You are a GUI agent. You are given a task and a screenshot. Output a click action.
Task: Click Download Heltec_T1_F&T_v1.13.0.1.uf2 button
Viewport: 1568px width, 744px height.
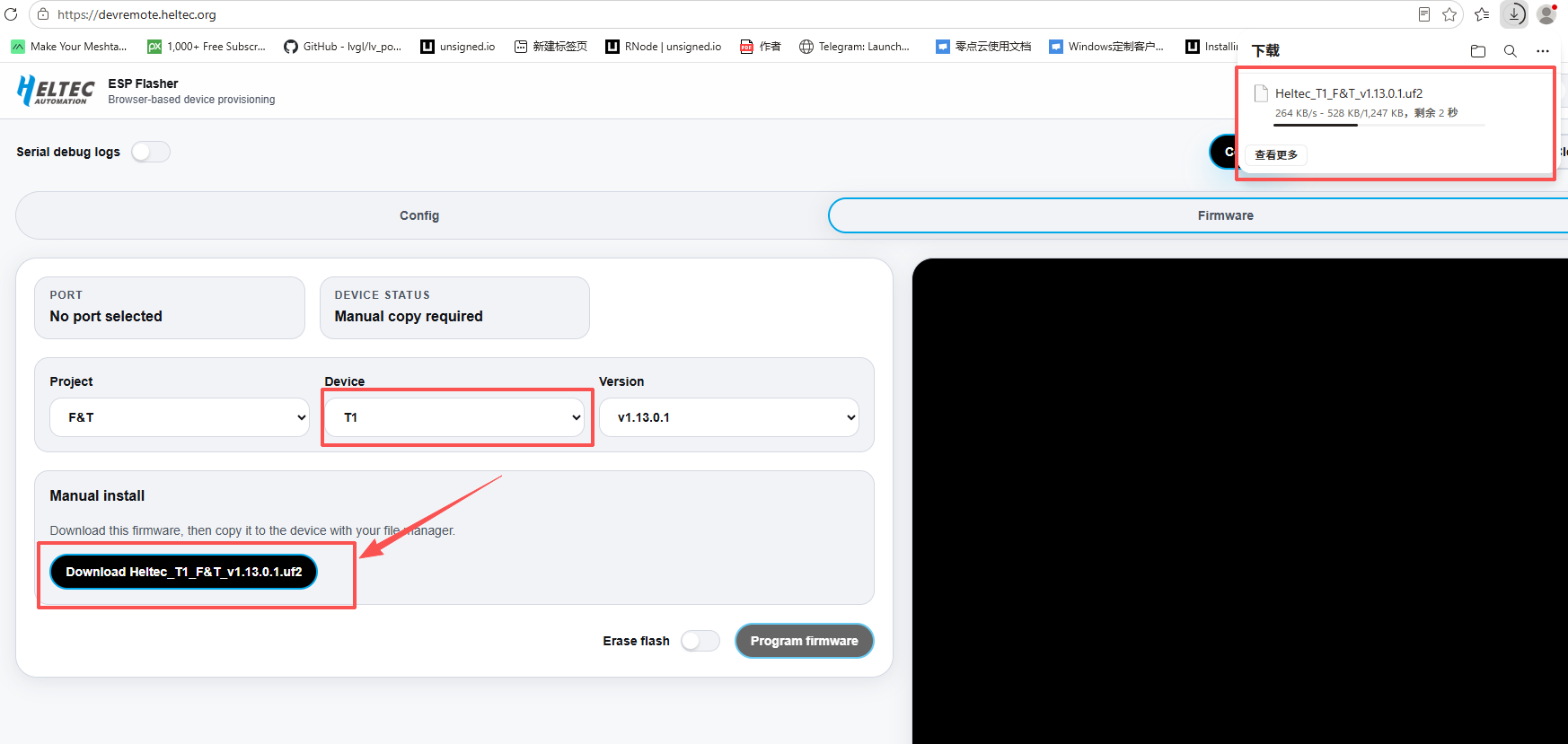coord(184,572)
